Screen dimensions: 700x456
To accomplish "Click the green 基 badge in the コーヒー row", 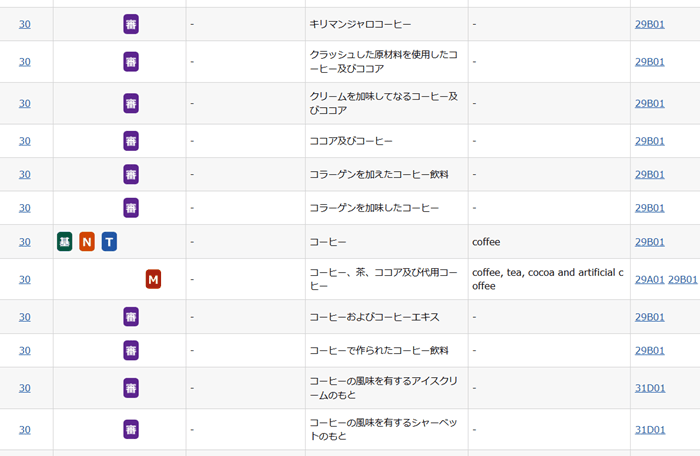I will (x=65, y=242).
